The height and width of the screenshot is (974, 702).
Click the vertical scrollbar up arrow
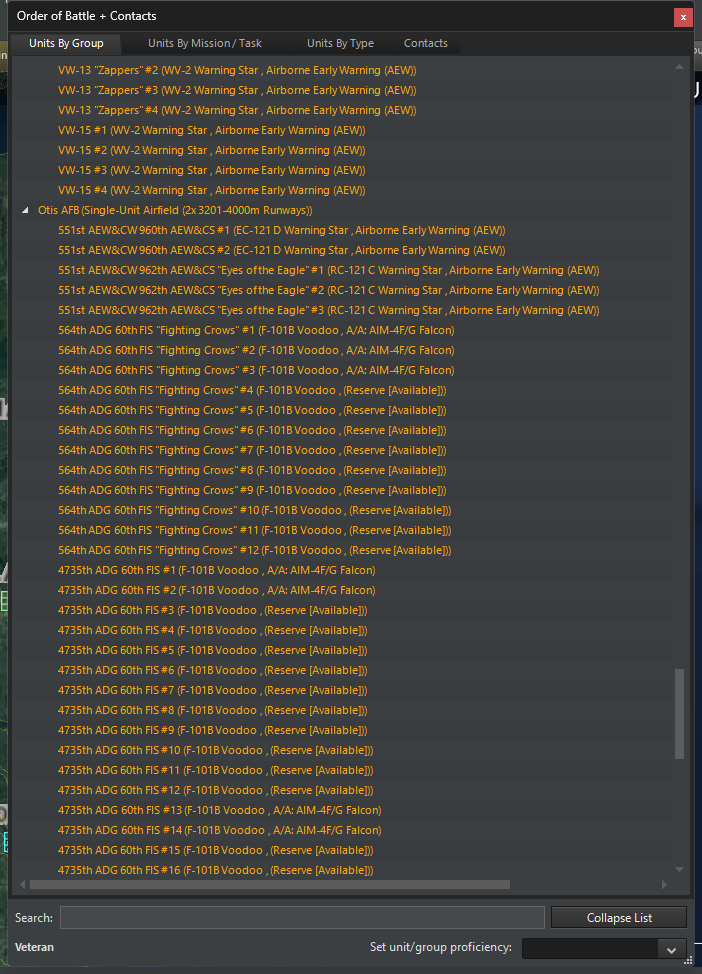pos(679,66)
